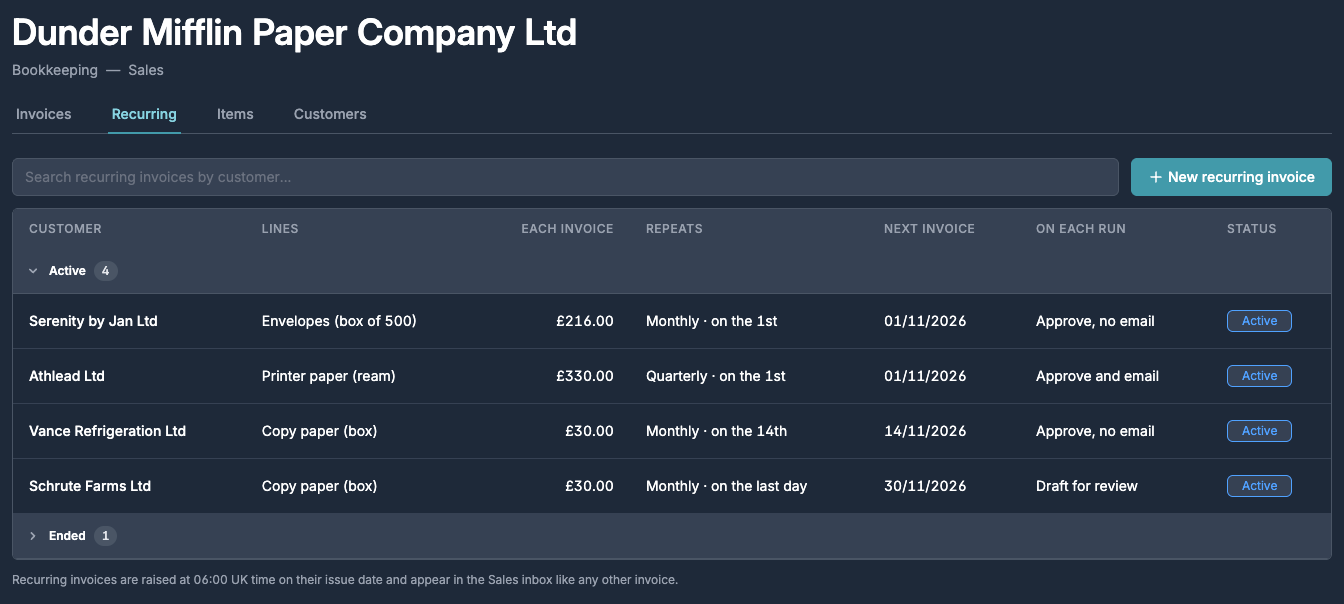The image size is (1344, 604).
Task: Click the Sales breadcrumb
Action: [x=146, y=70]
